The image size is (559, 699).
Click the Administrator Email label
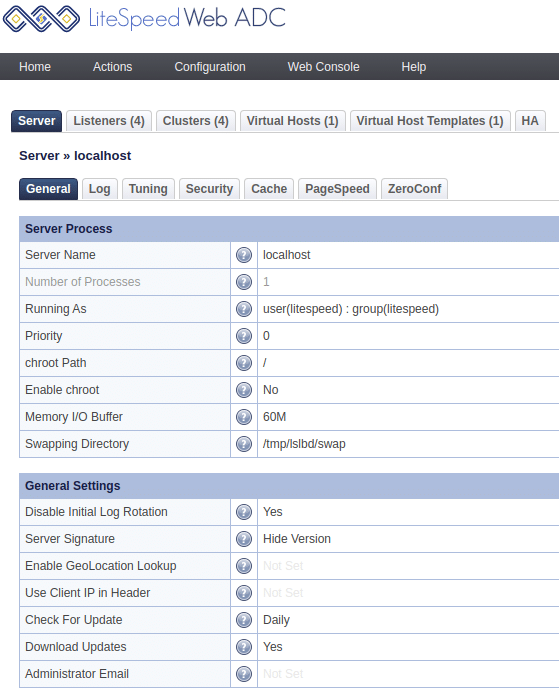[x=77, y=674]
